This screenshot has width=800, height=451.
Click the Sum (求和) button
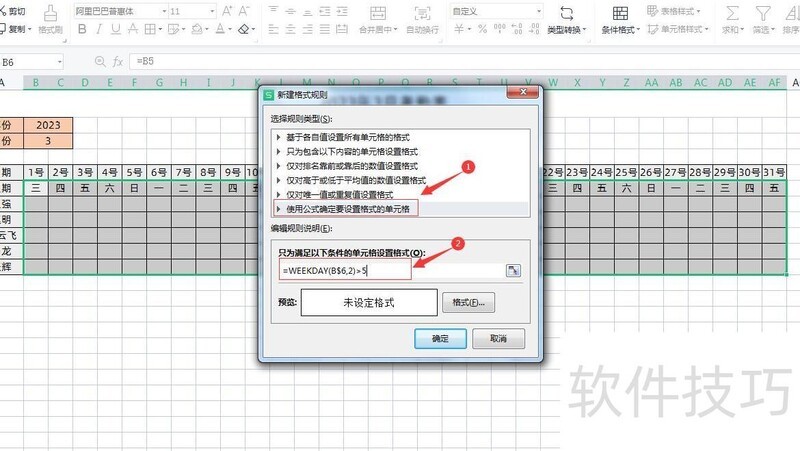pyautogui.click(x=733, y=20)
